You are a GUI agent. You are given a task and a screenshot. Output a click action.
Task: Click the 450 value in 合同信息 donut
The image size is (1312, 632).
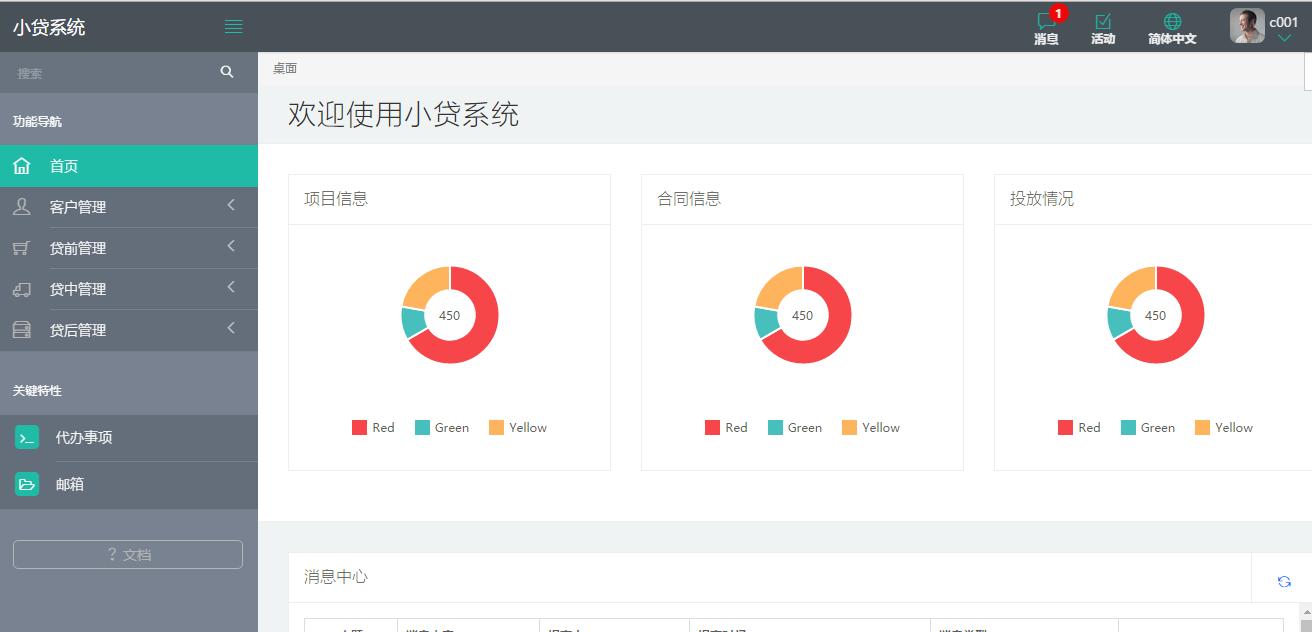click(803, 315)
